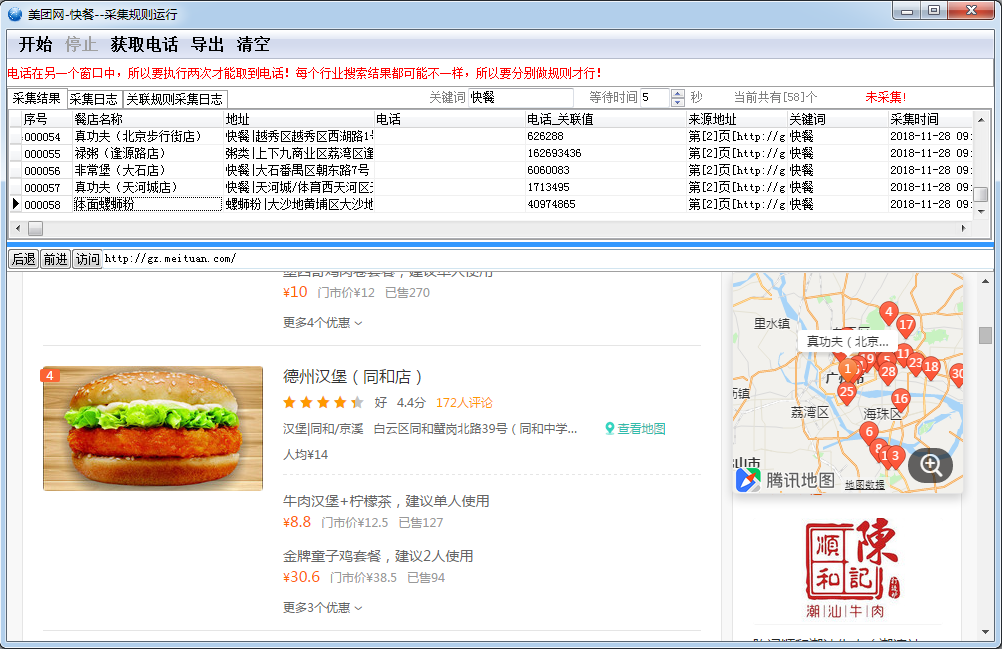Expand 更多3个优惠 dropdown

coord(322,607)
